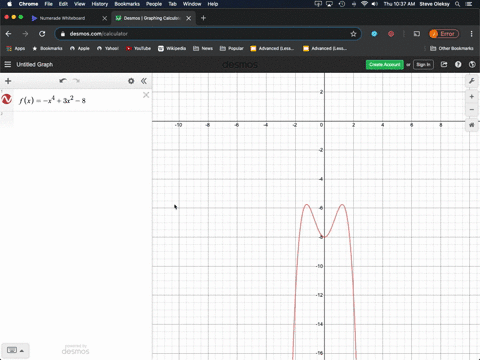480x360 pixels.
Task: Open graph settings wrench
Action: coord(472,81)
